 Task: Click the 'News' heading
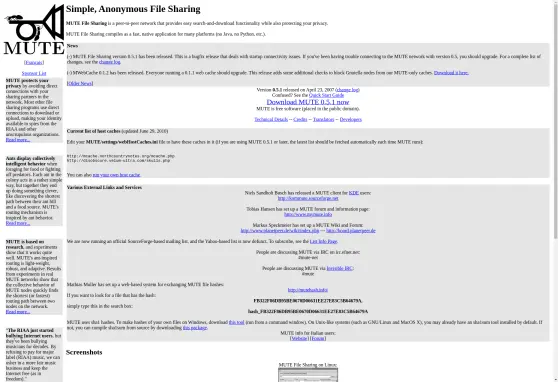[72, 46]
